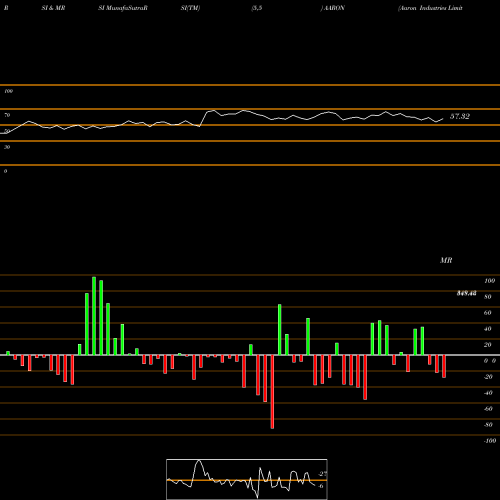500x500 pixels.
Task: Click the RSI axis label 30
Action: [x=7, y=147]
